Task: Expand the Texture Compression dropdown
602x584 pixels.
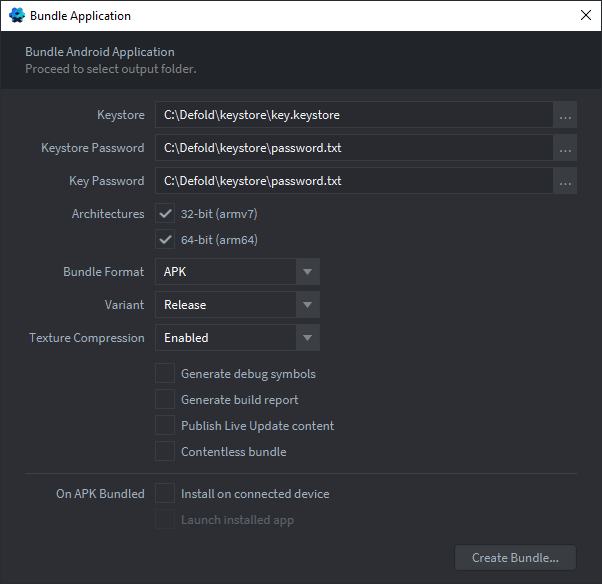Action: tap(237, 337)
